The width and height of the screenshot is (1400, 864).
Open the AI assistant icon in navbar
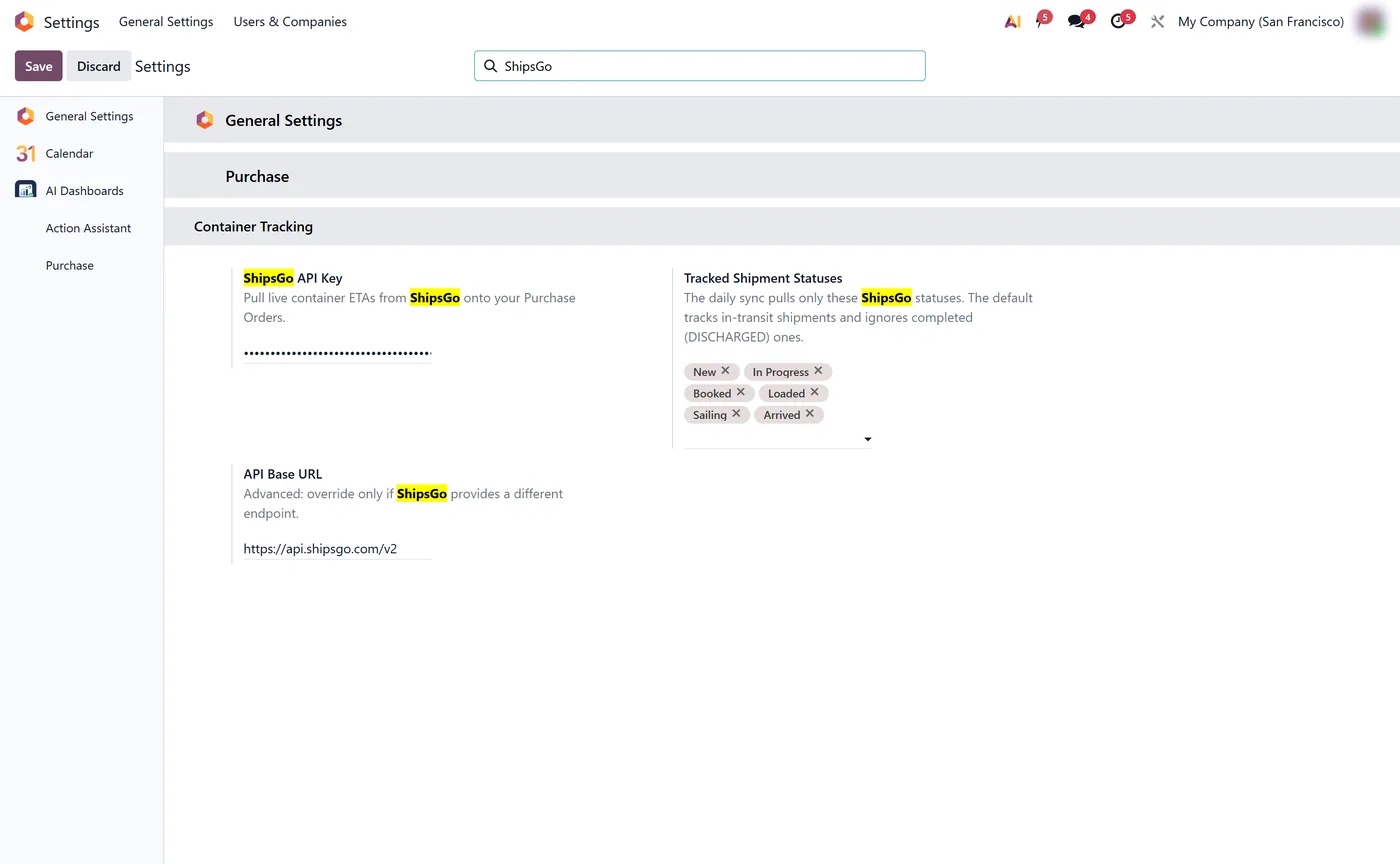pos(1012,22)
